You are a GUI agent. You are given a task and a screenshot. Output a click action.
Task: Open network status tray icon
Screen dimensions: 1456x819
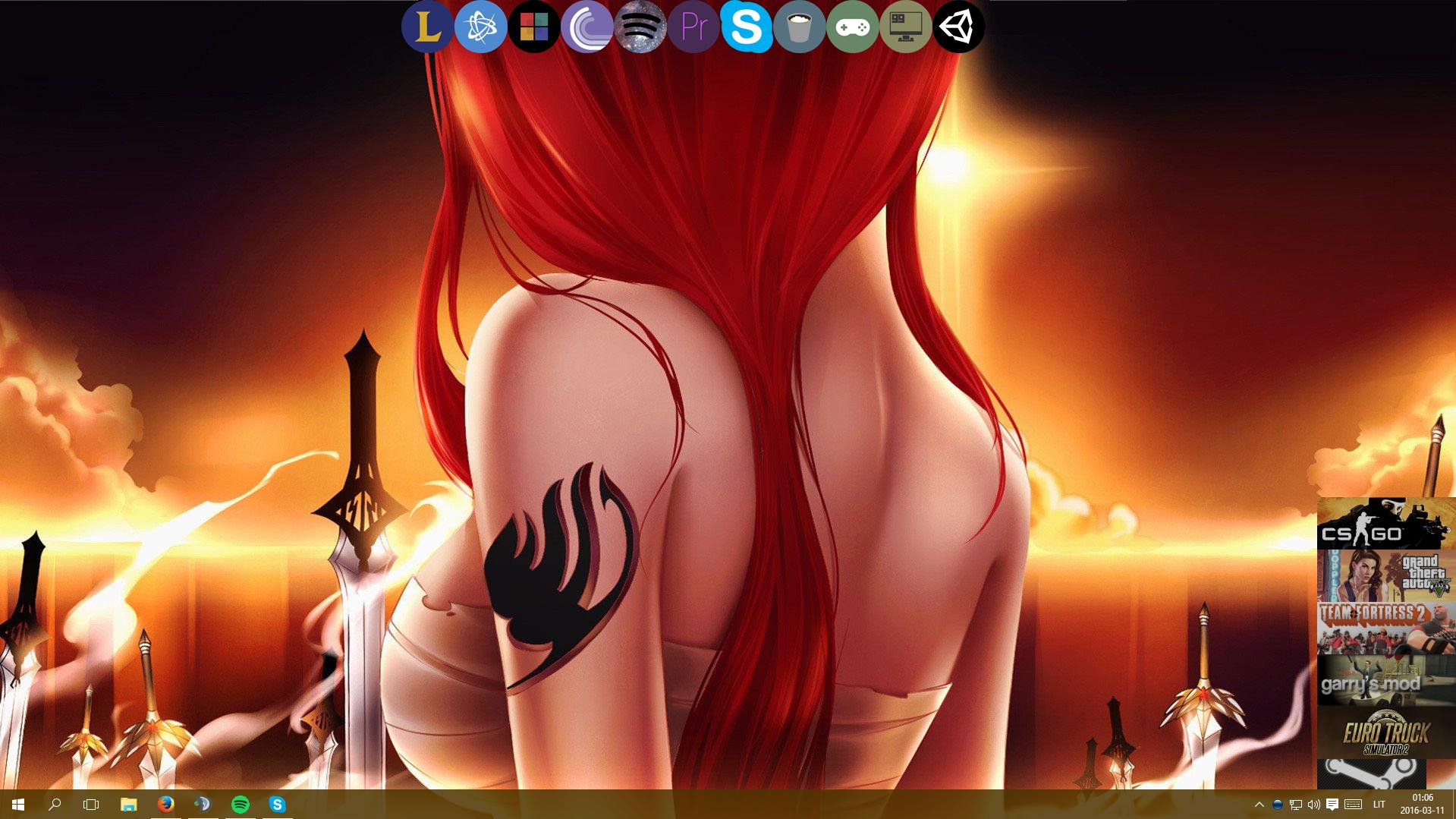1296,805
